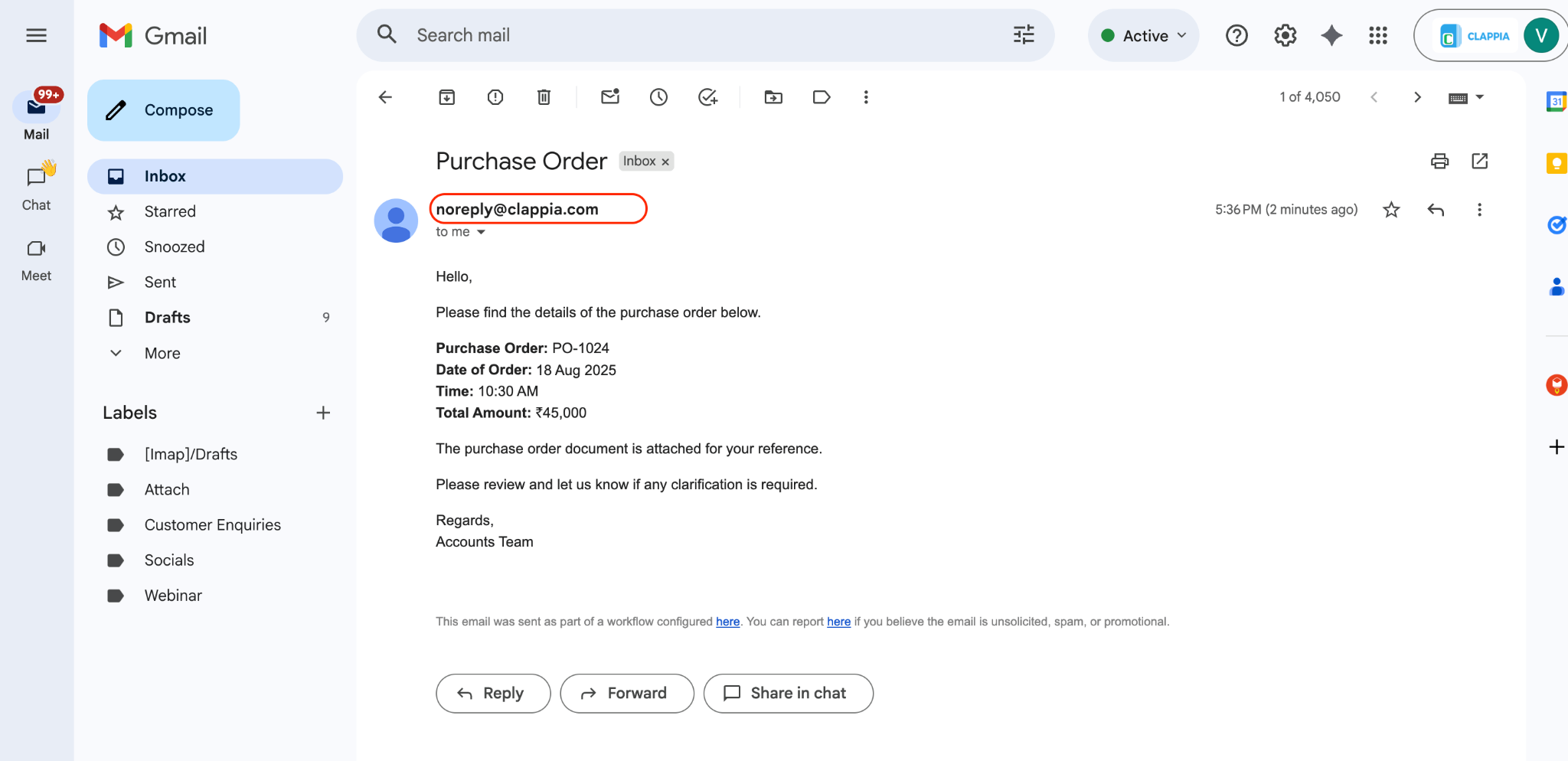This screenshot has height=761, width=1568.
Task: Click the sender profile avatar
Action: tap(396, 220)
